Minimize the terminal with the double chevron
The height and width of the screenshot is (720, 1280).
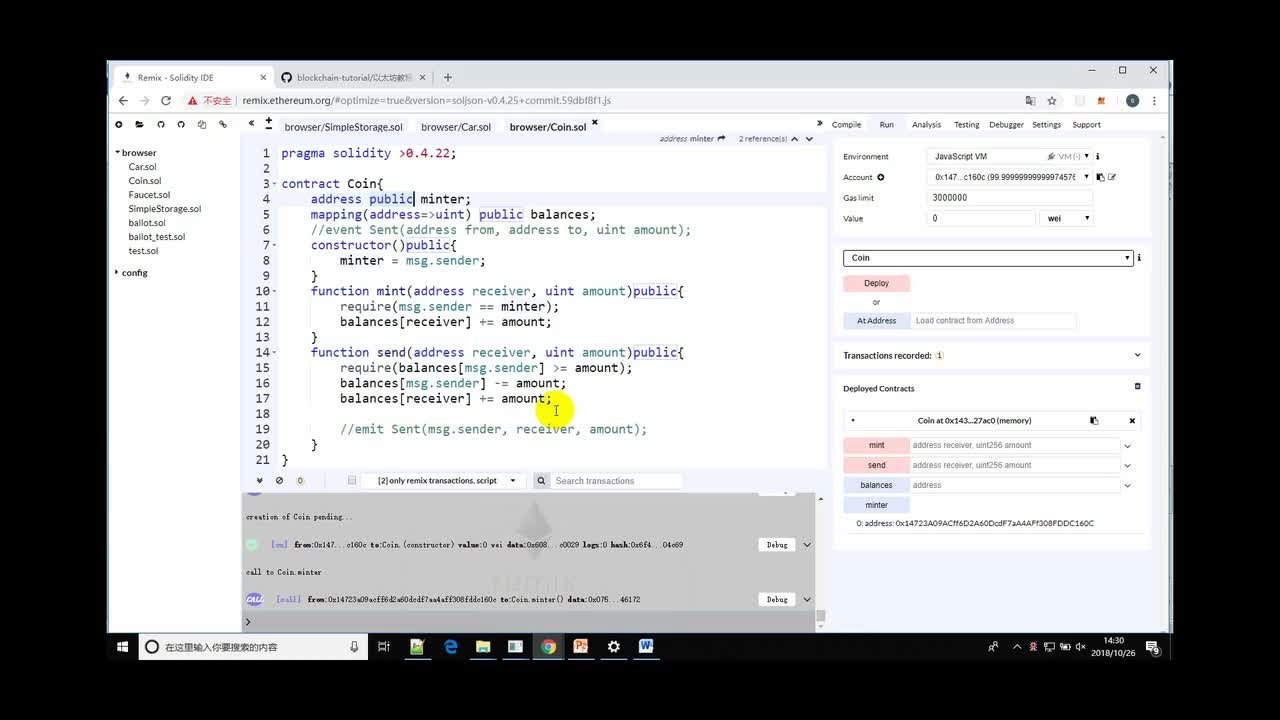[x=259, y=481]
